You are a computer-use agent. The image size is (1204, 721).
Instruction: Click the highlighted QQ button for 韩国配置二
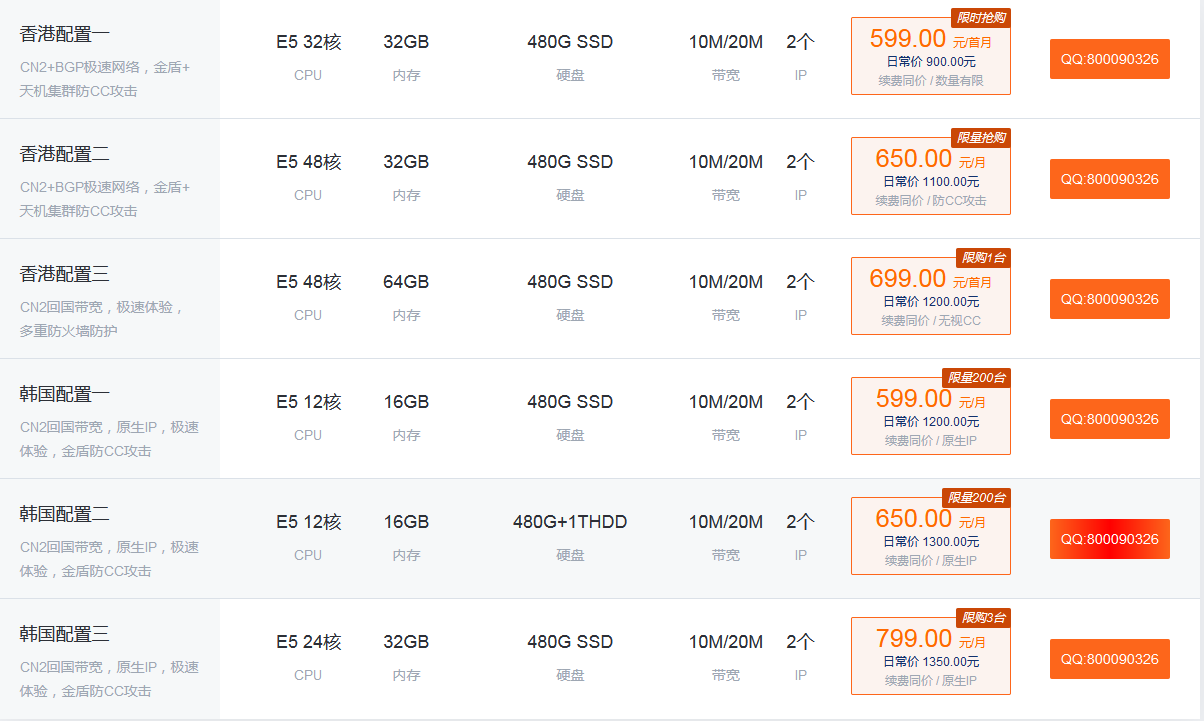pos(1109,539)
